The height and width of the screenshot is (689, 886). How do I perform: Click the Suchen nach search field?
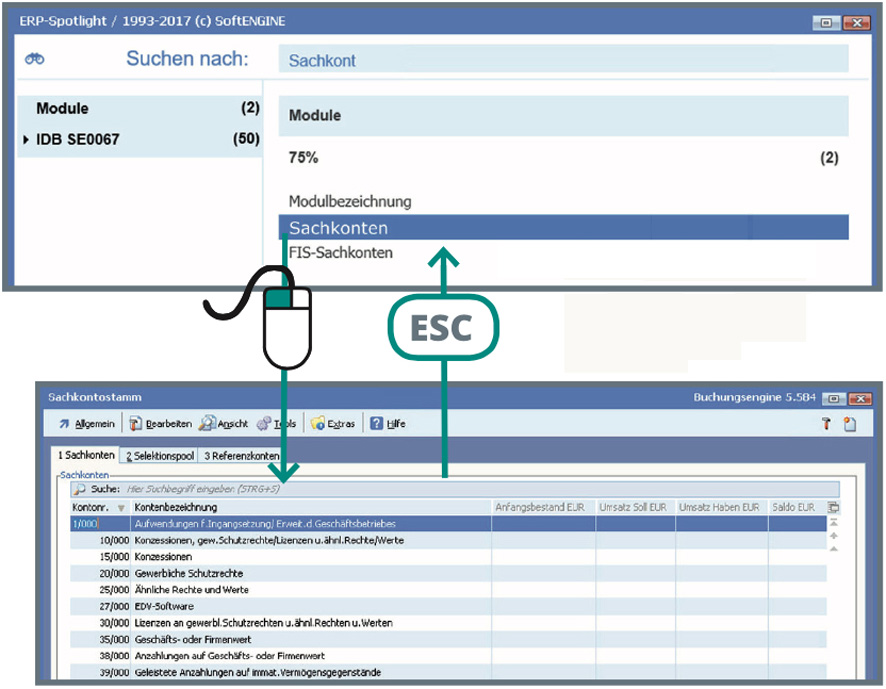563,60
